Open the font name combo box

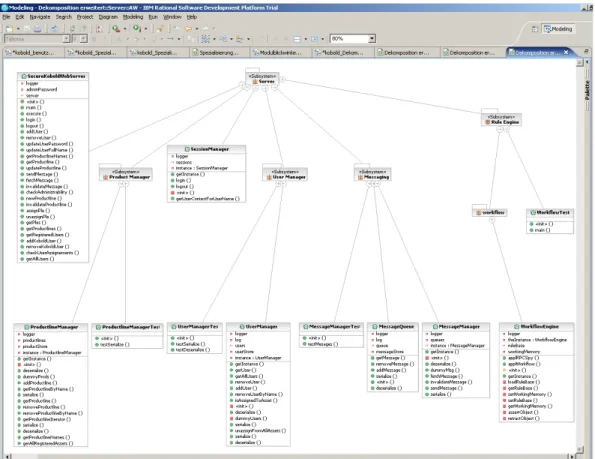click(x=37, y=39)
